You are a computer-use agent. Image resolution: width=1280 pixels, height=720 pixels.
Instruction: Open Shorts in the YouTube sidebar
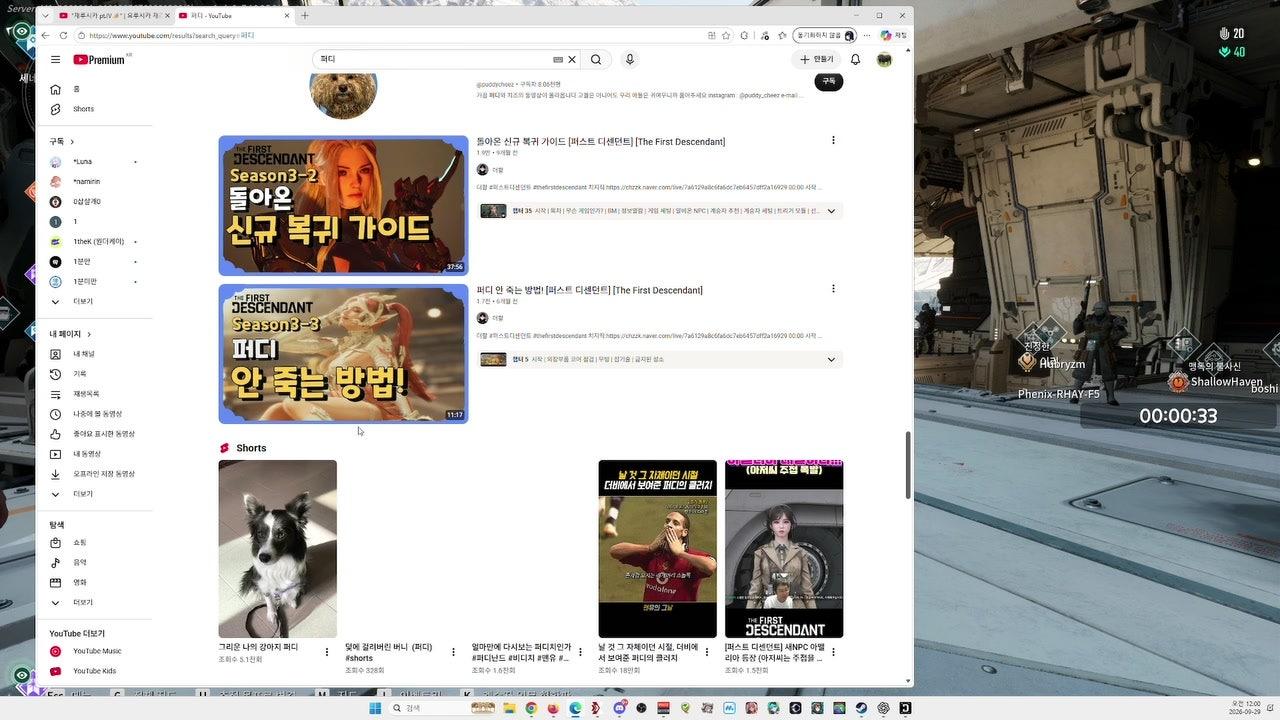[x=94, y=109]
